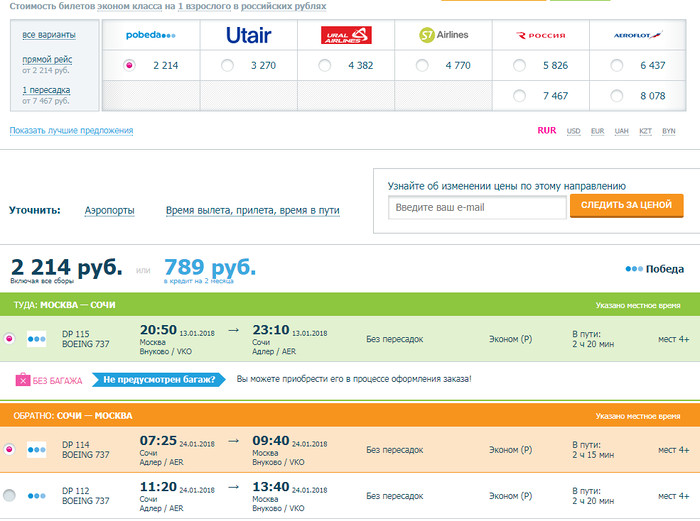Screen dimensions: 700x521
Task: Click the СЛЕДИТЬ ЗА ЦЕНОЙ button
Action: coord(626,205)
